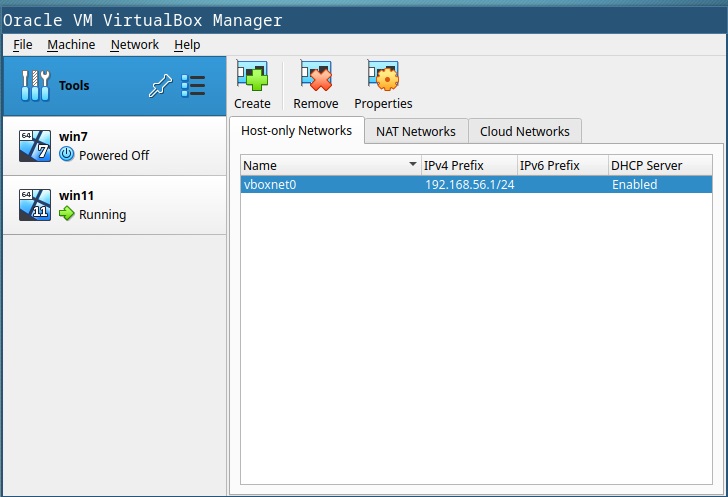Viewport: 728px width, 497px height.
Task: Open the File menu
Action: click(22, 45)
